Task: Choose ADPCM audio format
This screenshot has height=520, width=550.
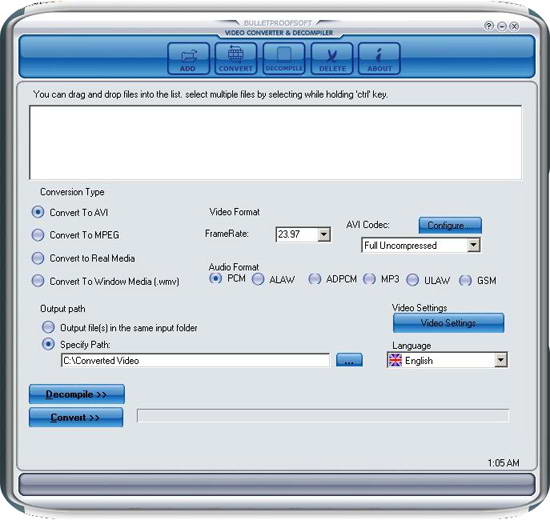Action: tap(333, 279)
